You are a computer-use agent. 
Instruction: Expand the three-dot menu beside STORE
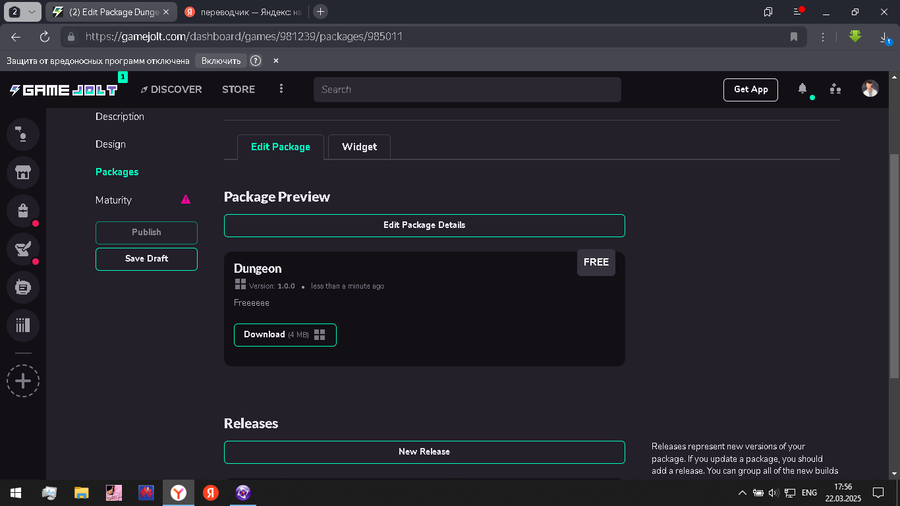[x=281, y=89]
